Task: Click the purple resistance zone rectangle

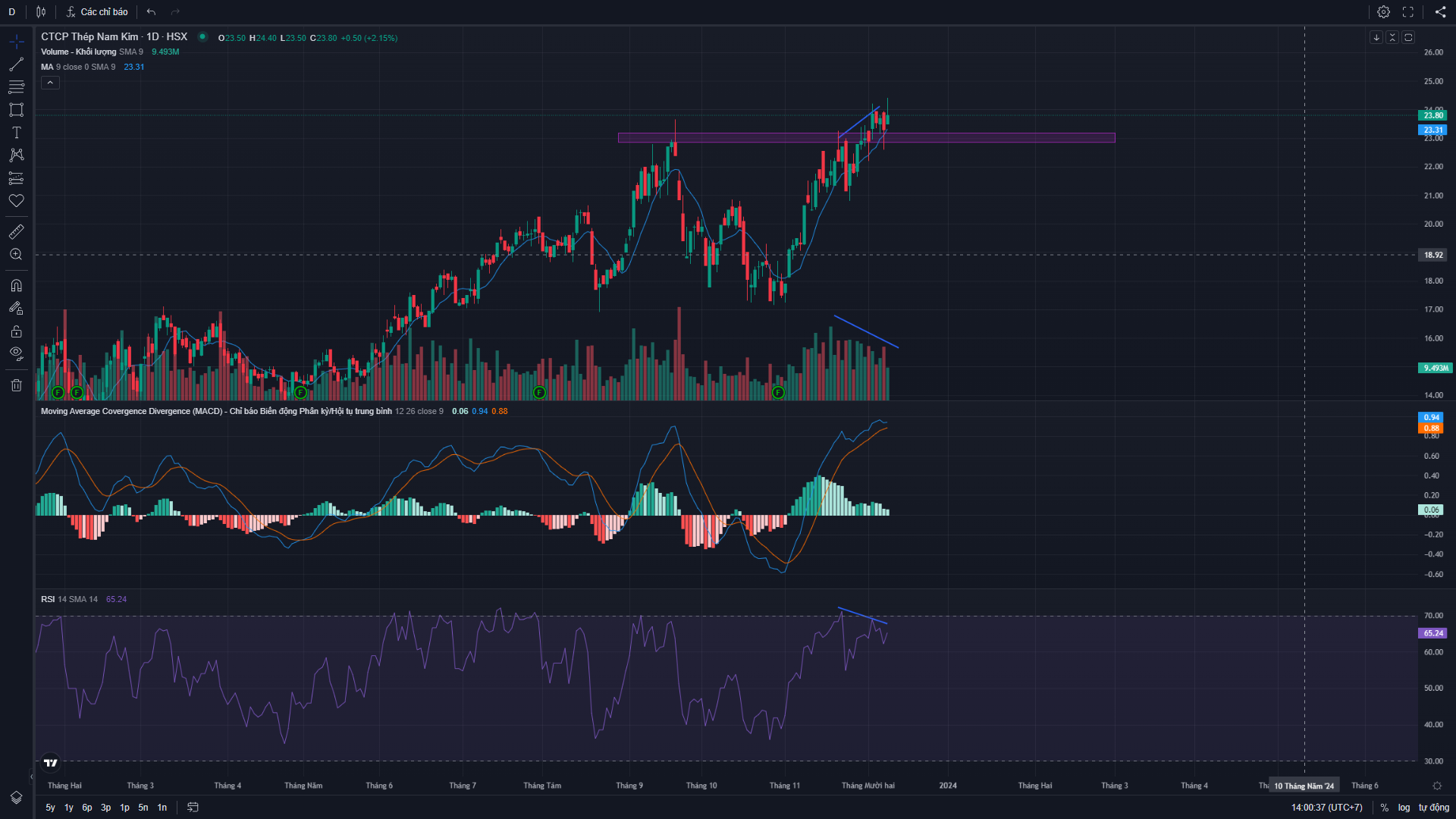Action: point(986,138)
